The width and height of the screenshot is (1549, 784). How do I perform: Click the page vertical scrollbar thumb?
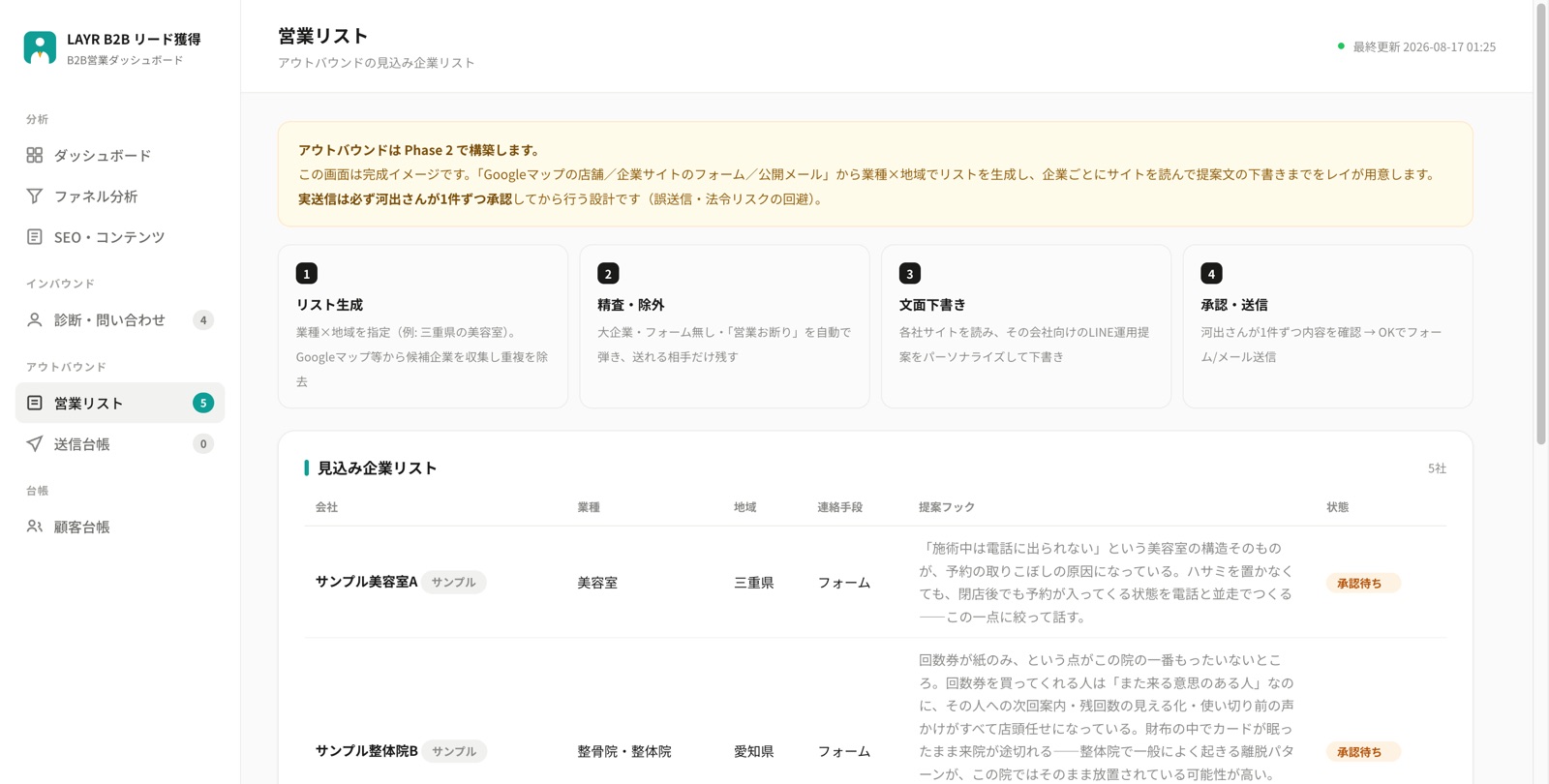(1541, 224)
